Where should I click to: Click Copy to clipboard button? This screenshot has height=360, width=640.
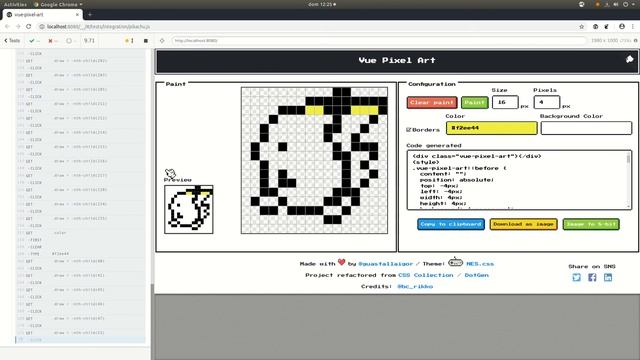pos(451,224)
